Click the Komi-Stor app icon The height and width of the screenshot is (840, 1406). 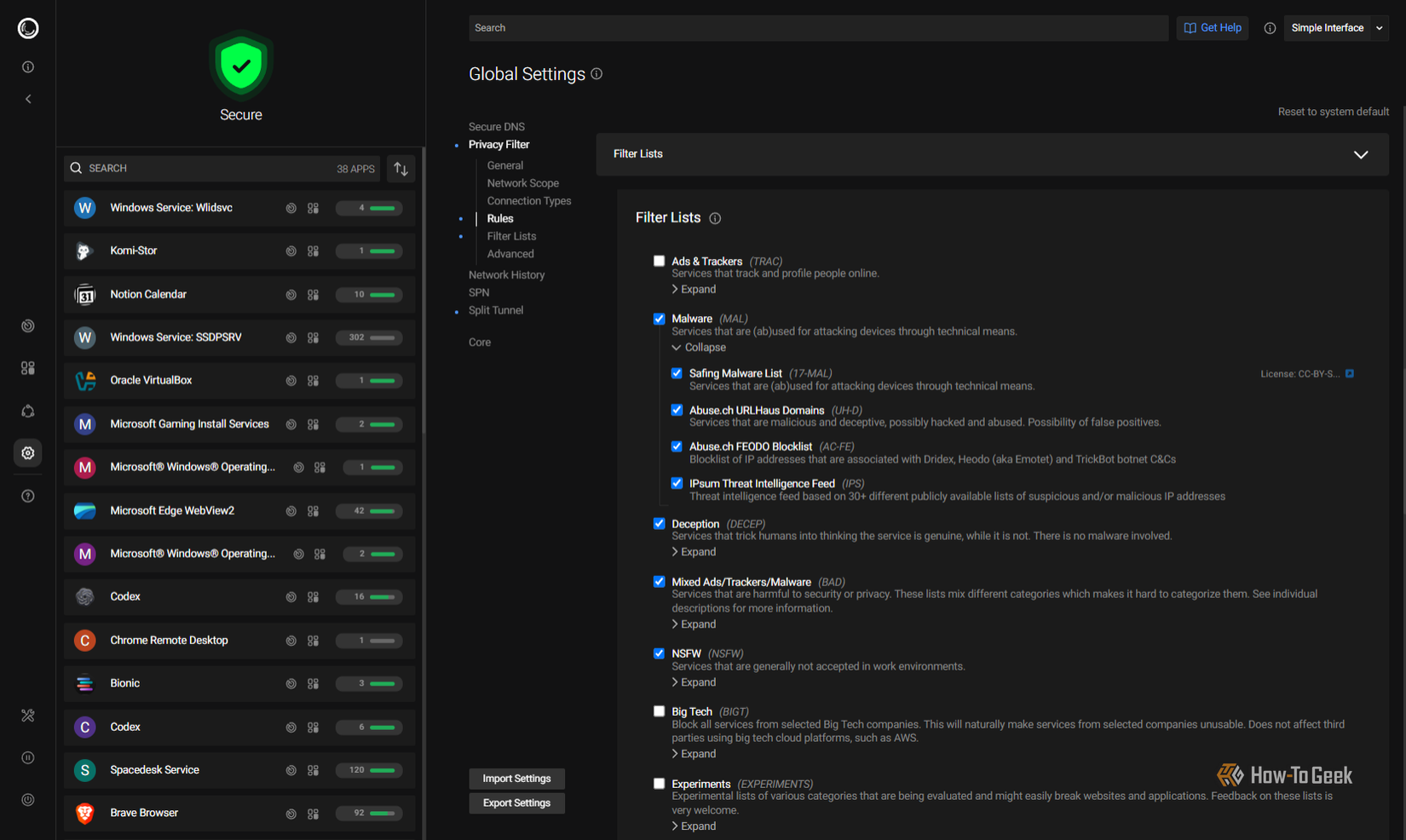(84, 251)
